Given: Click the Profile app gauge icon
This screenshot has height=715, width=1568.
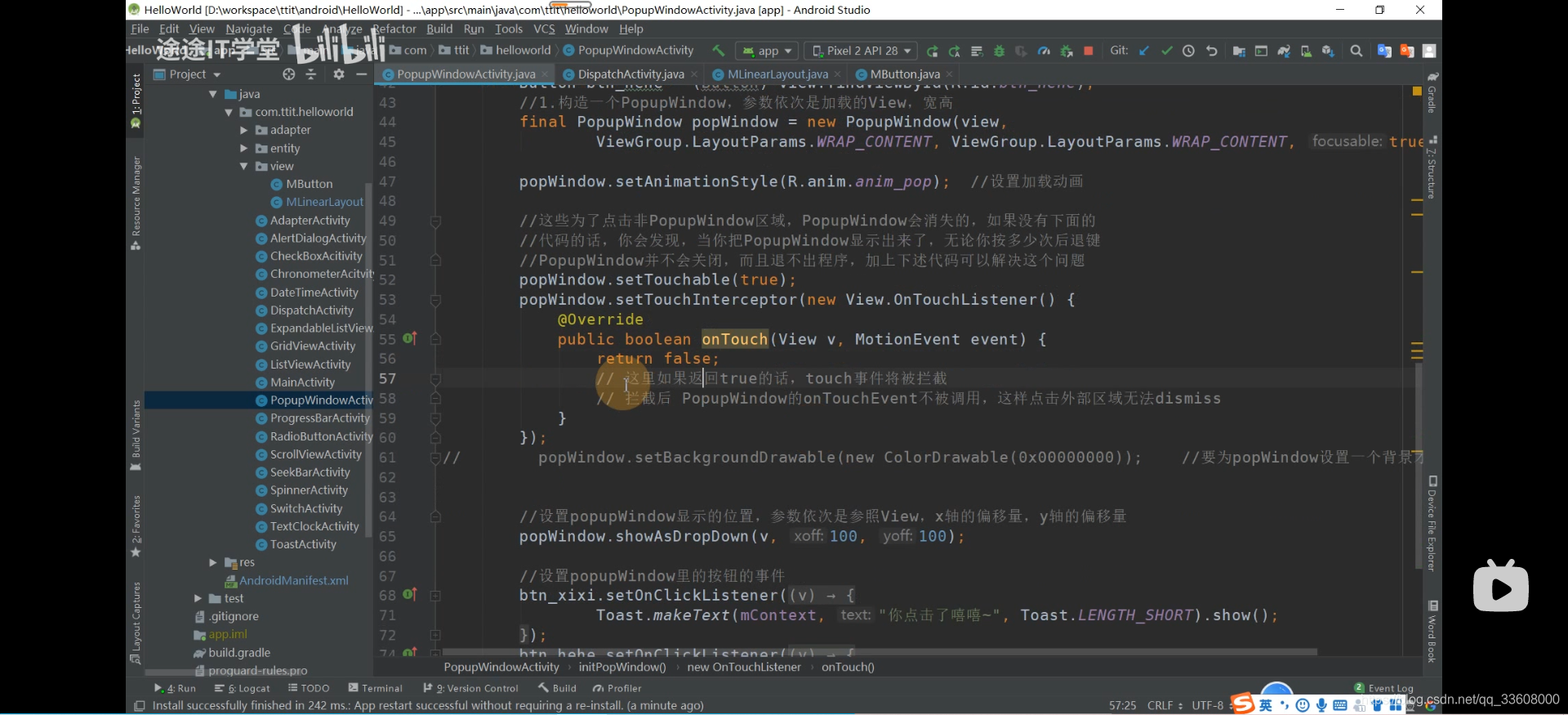Looking at the screenshot, I should click(x=1044, y=51).
